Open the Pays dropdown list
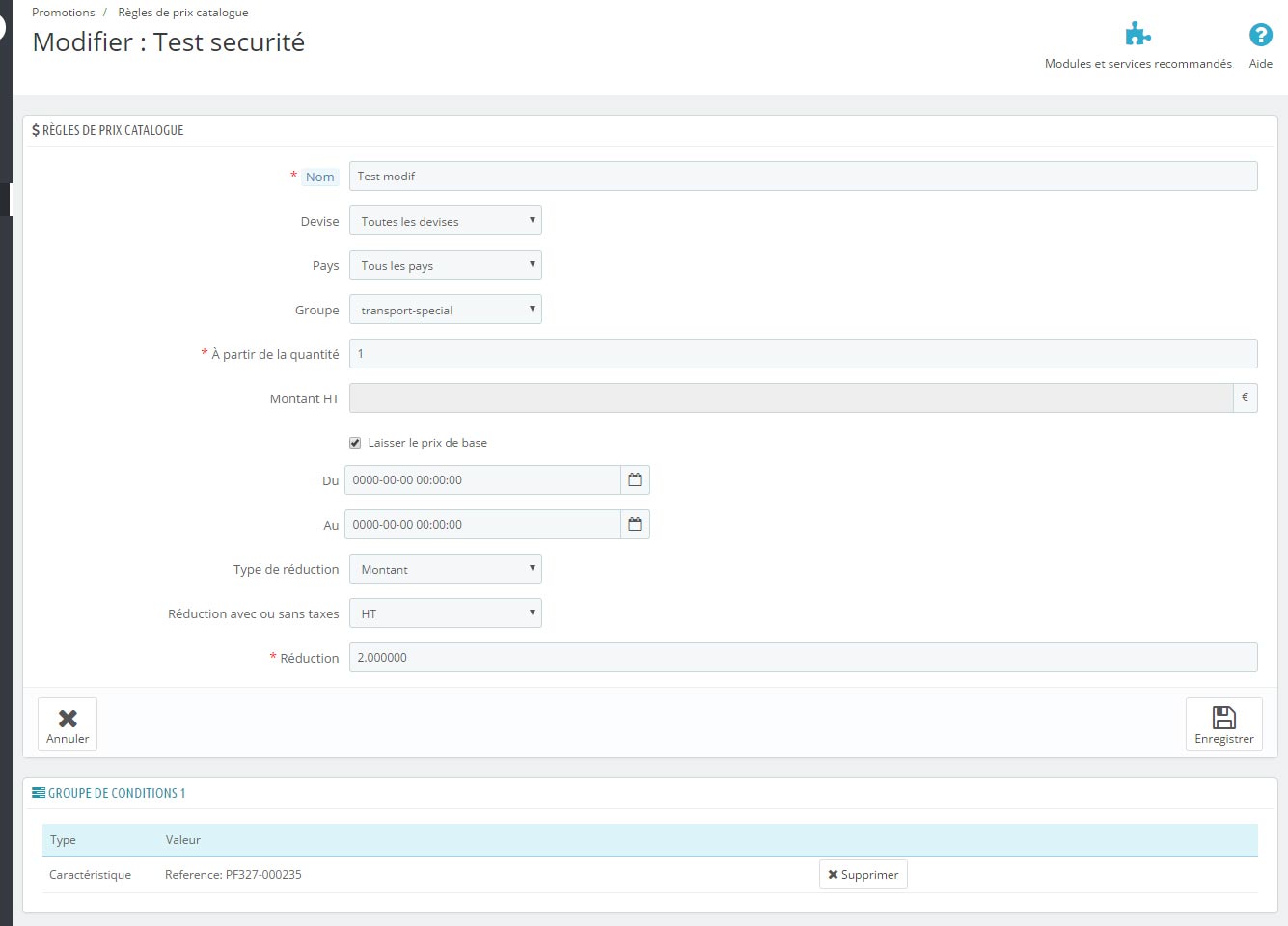 [445, 265]
